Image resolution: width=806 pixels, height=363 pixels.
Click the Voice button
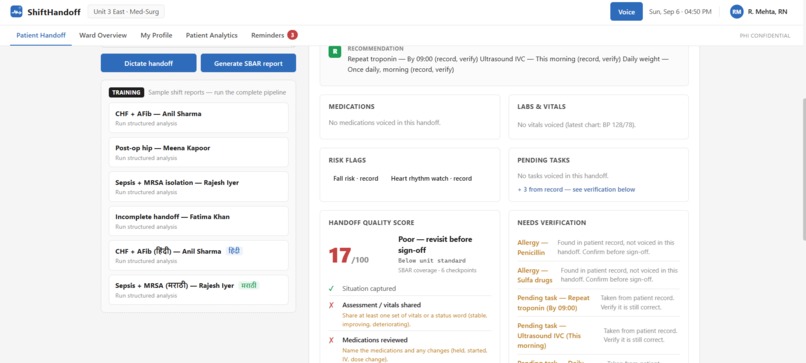pos(626,12)
